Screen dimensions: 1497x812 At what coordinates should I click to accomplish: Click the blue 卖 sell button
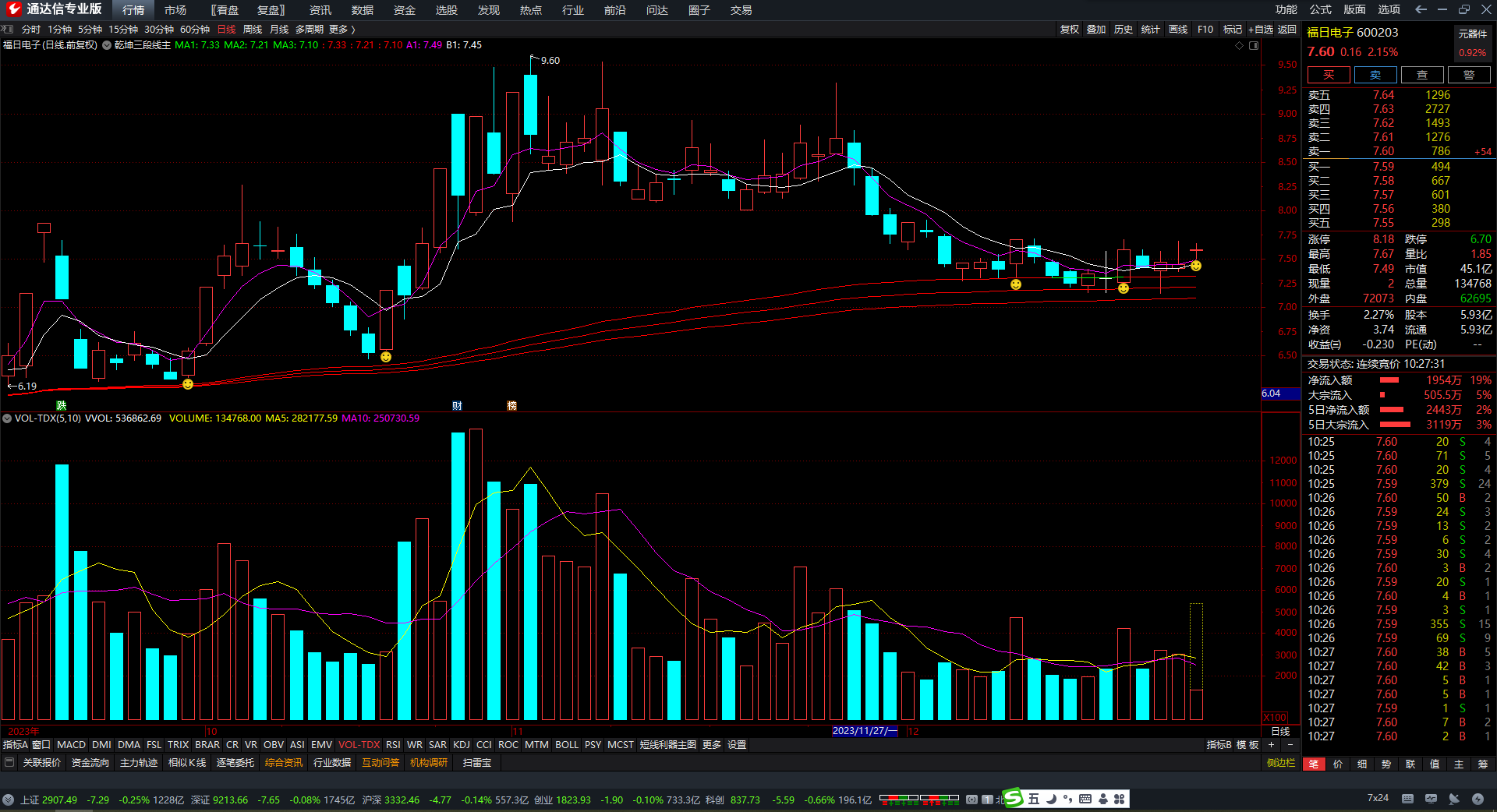coord(1375,75)
